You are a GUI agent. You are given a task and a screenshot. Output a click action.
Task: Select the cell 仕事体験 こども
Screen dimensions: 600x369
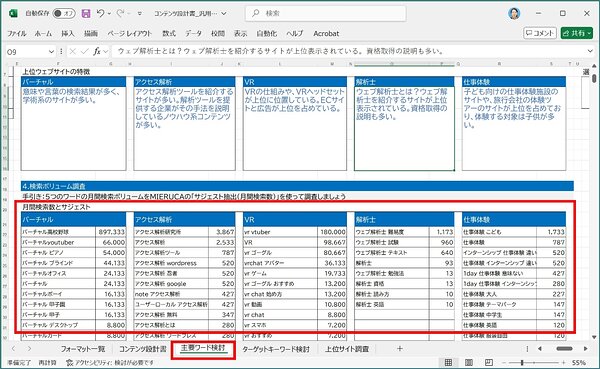pyautogui.click(x=499, y=232)
